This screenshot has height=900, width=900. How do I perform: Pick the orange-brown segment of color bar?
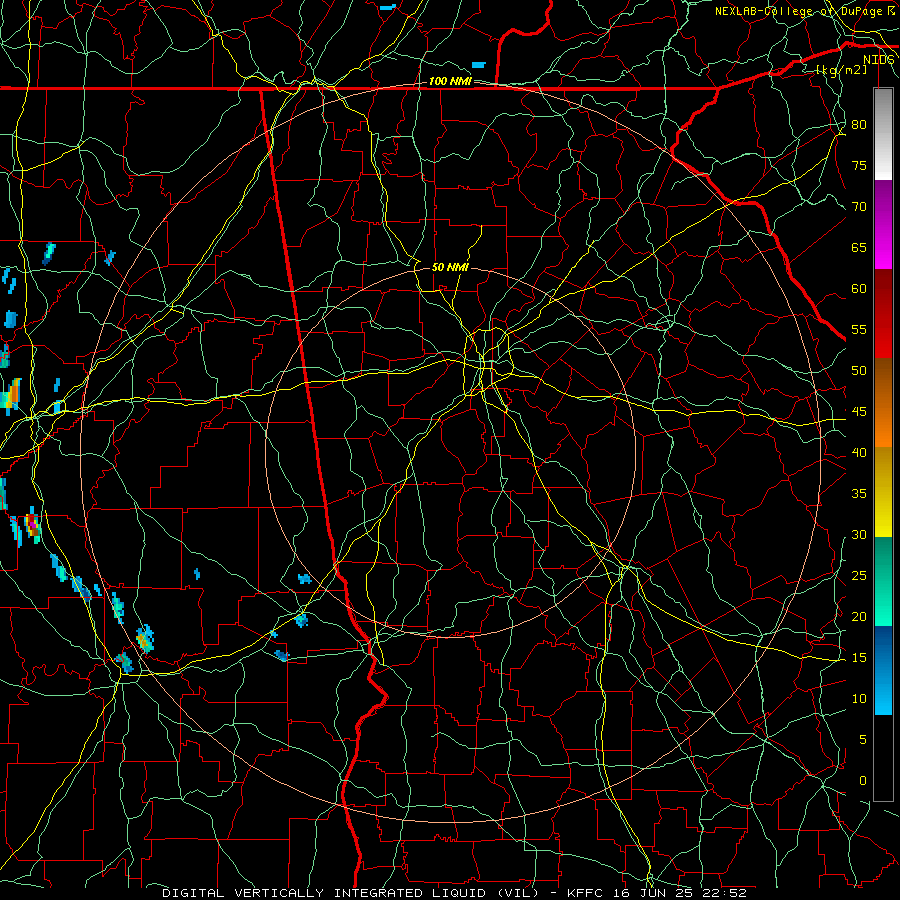click(883, 403)
